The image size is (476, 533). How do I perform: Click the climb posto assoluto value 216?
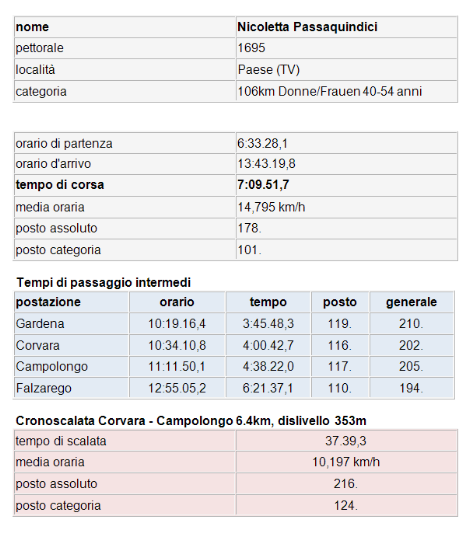[x=346, y=484]
